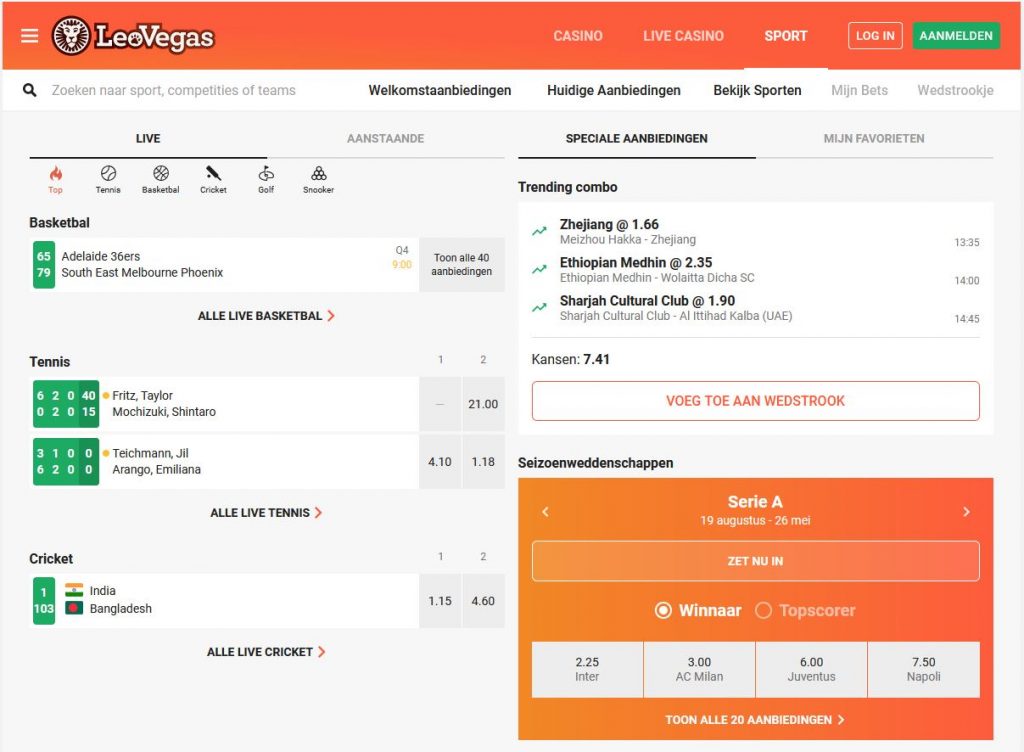
Task: Select the Winnaar radio option
Action: tap(698, 610)
